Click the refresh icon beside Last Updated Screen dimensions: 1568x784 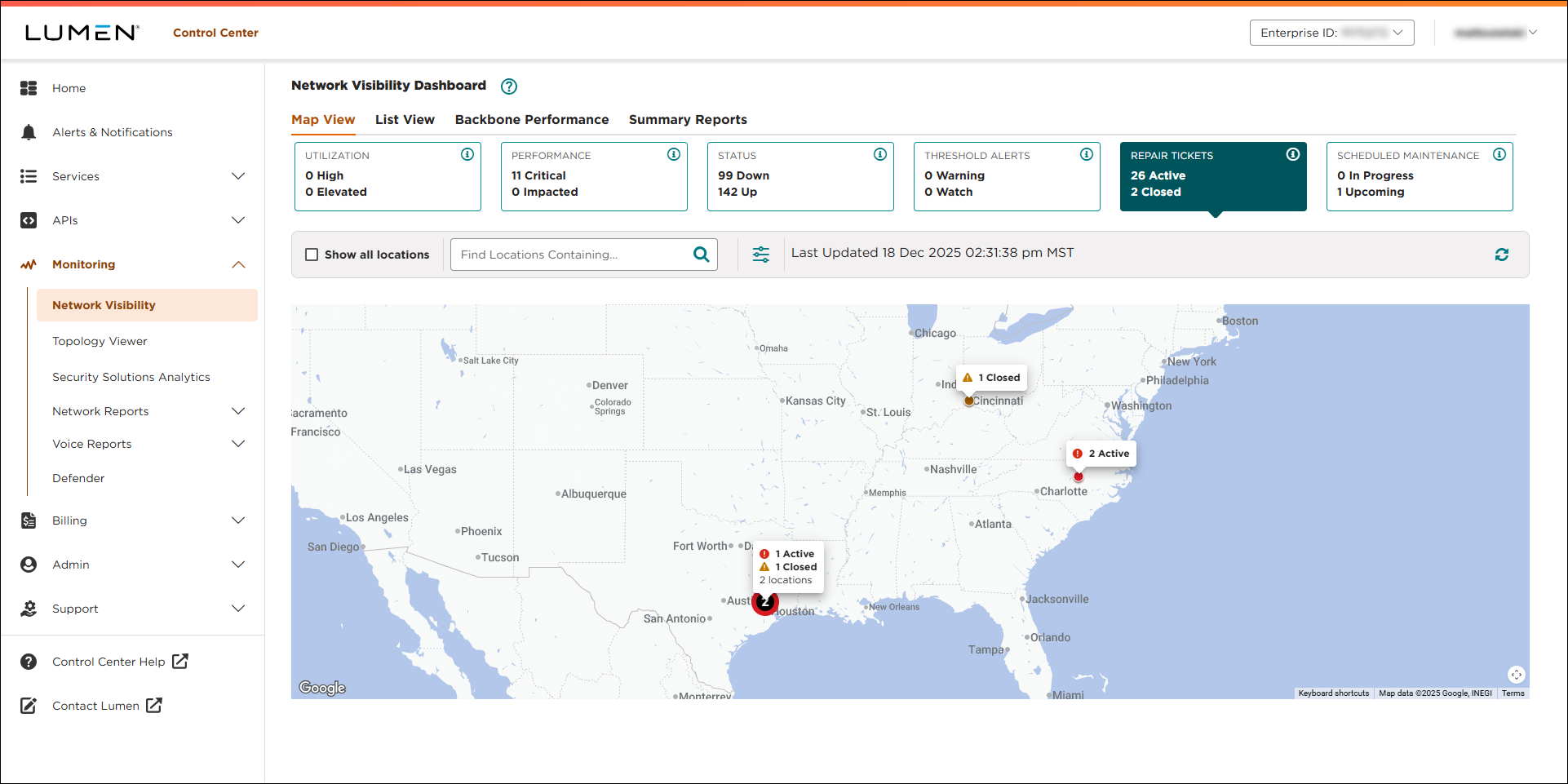click(x=1501, y=255)
